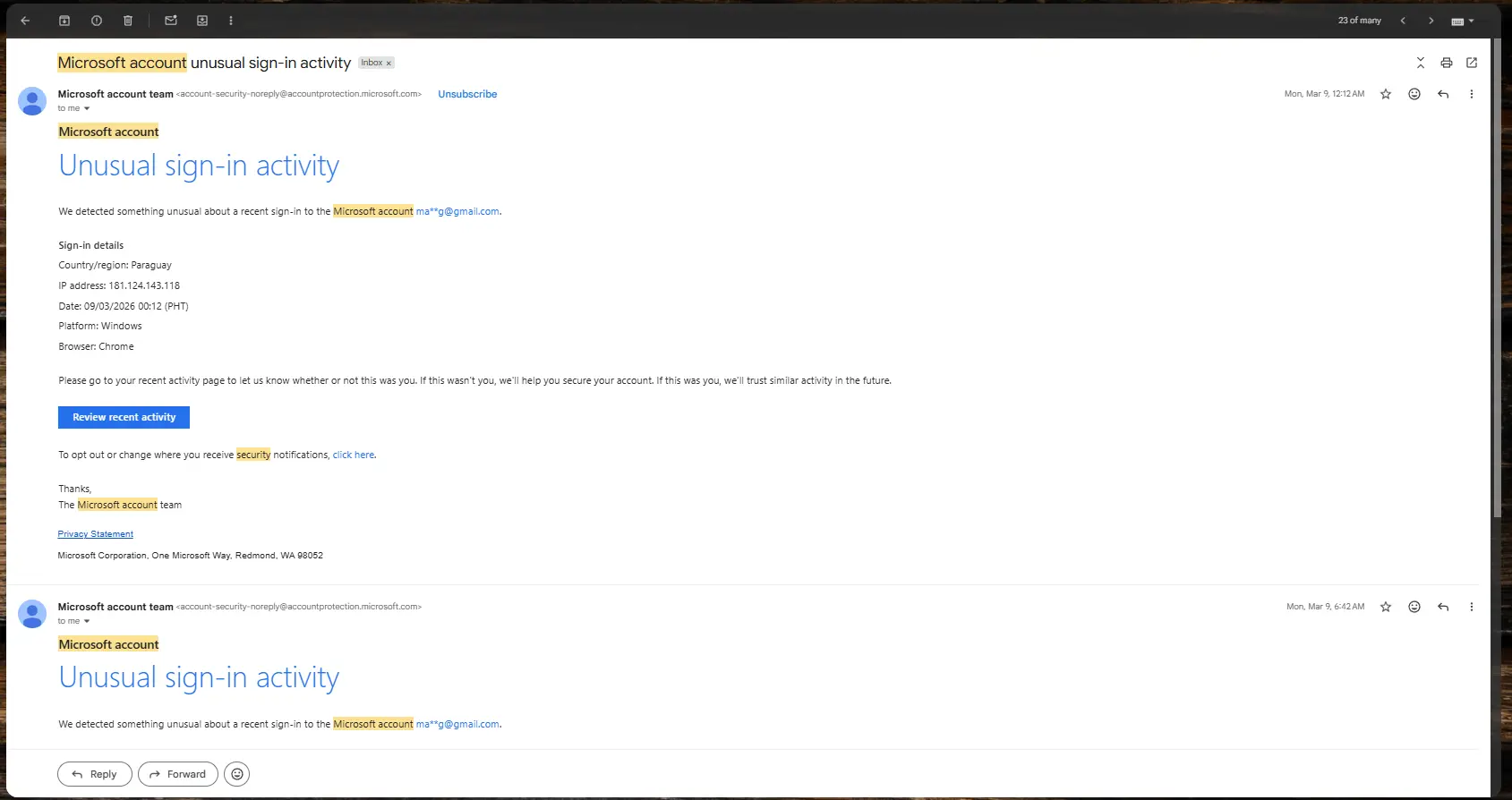Star the 12:12 AM message
Screen dimensions: 1512x800
(1386, 94)
